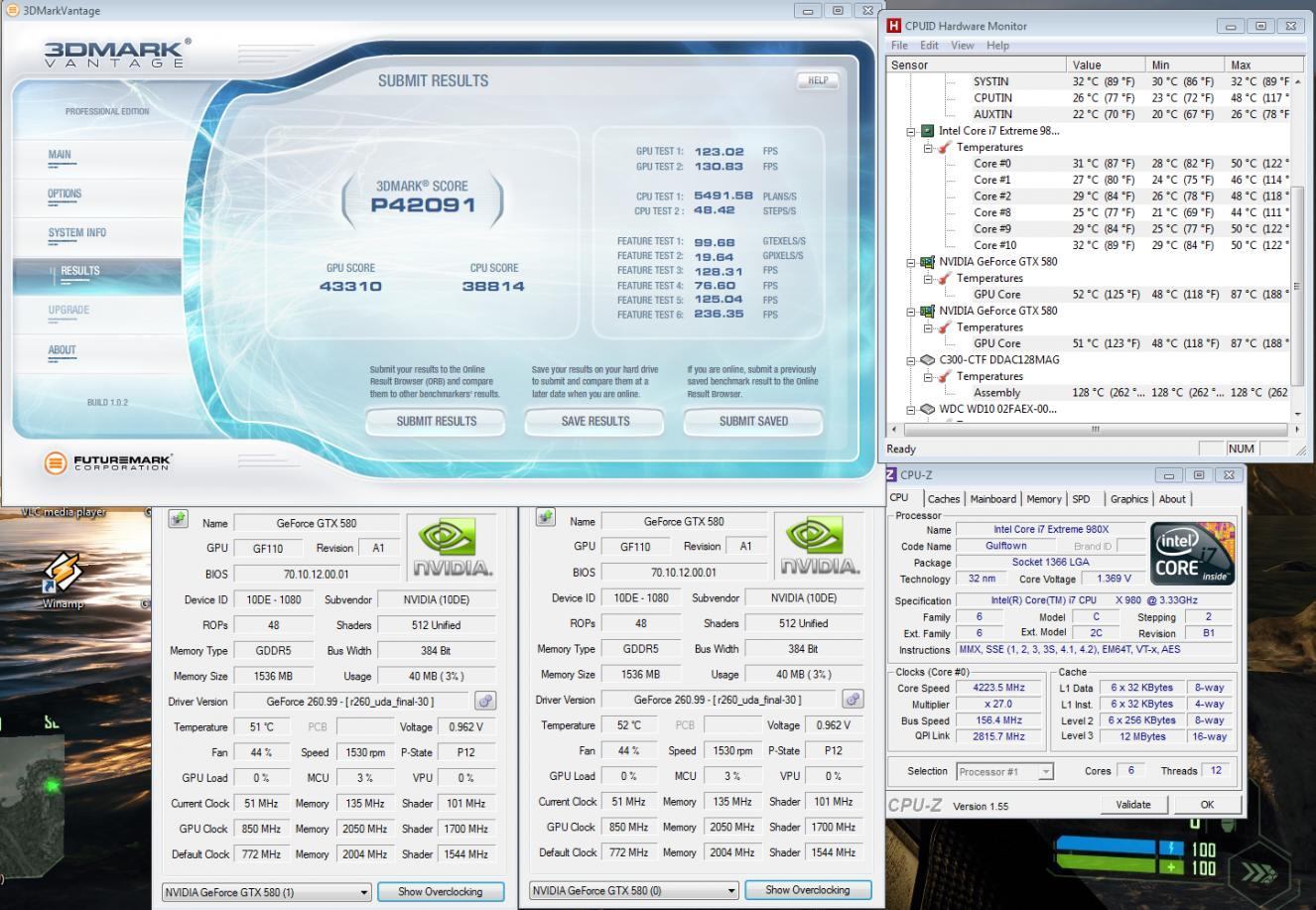This screenshot has height=910, width=1316.
Task: Open the GPU selector showing GTX 580 (0)
Action: [634, 890]
